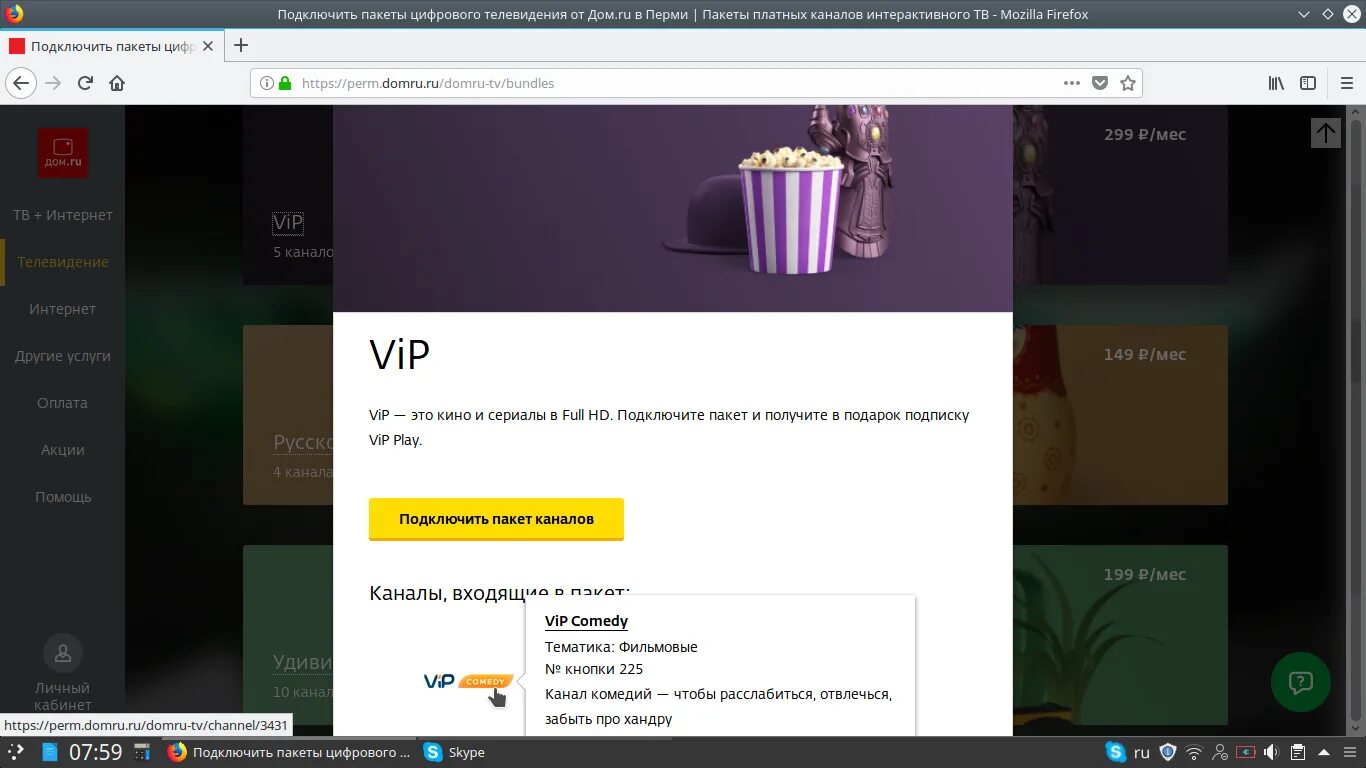Click the blue document icon in taskbar
This screenshot has width=1366, height=768.
50,752
